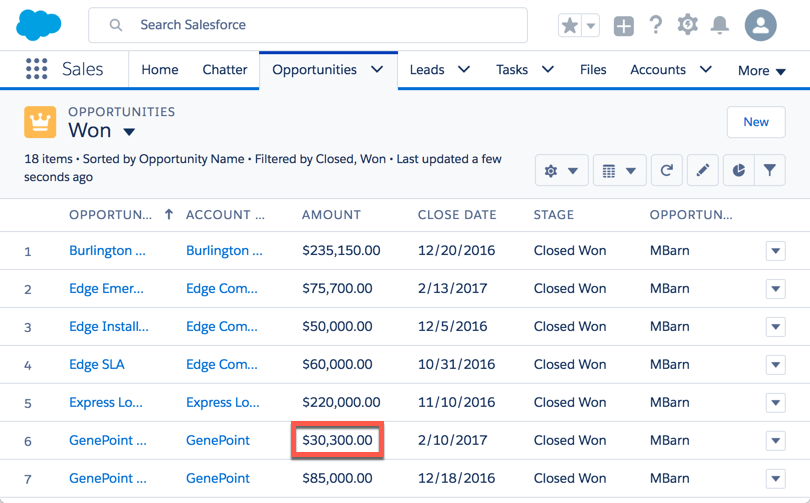The height and width of the screenshot is (503, 810).
Task: Expand the Leads tab chevron
Action: pyautogui.click(x=464, y=69)
